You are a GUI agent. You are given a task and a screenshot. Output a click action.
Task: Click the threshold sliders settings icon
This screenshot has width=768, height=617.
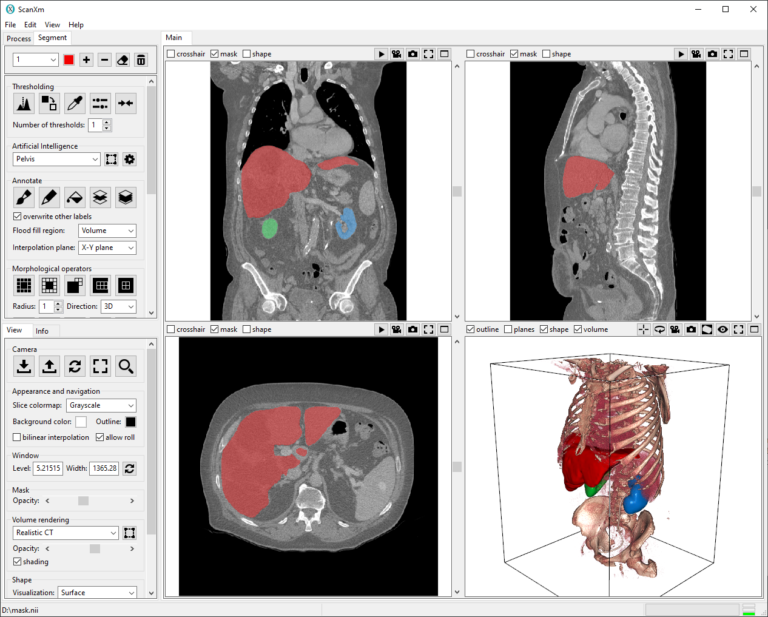click(x=100, y=103)
